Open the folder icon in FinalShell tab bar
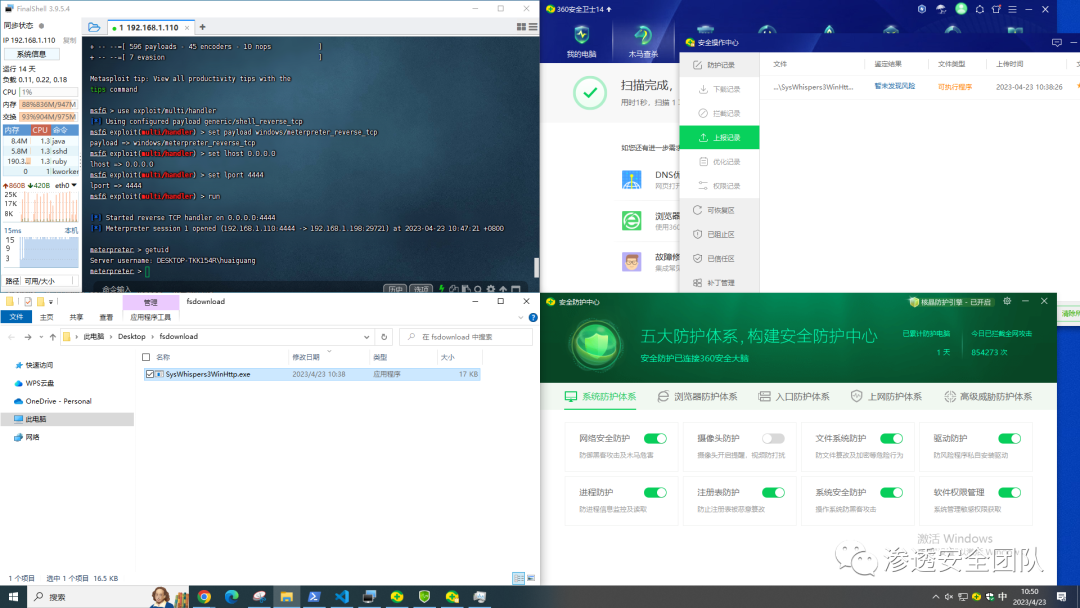Viewport: 1080px width, 608px height. click(94, 28)
